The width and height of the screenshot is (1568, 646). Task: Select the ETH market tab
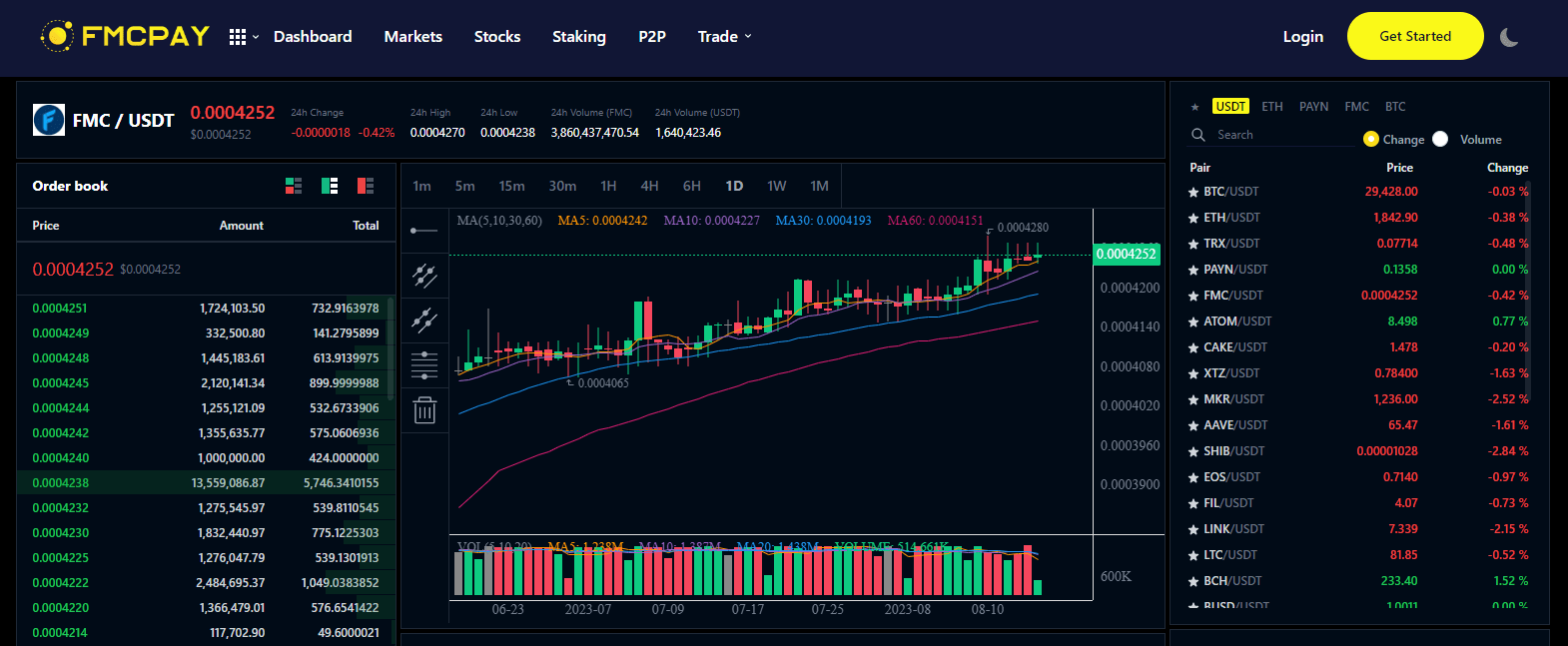[x=1272, y=107]
